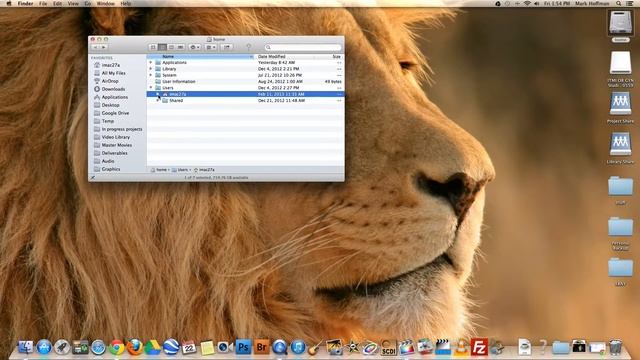Launch VLC from the Dock

point(461,347)
